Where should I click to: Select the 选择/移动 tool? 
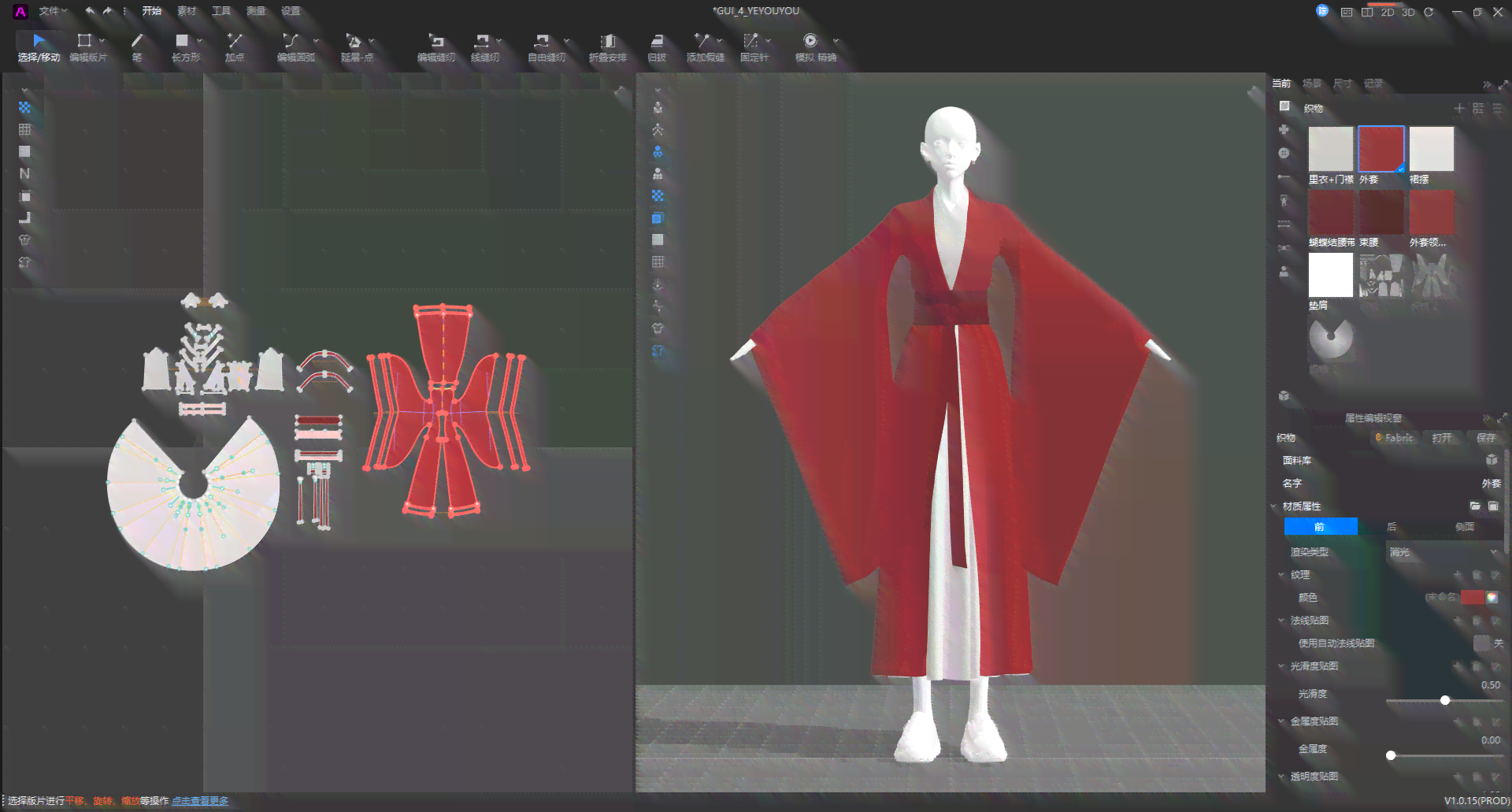click(39, 47)
